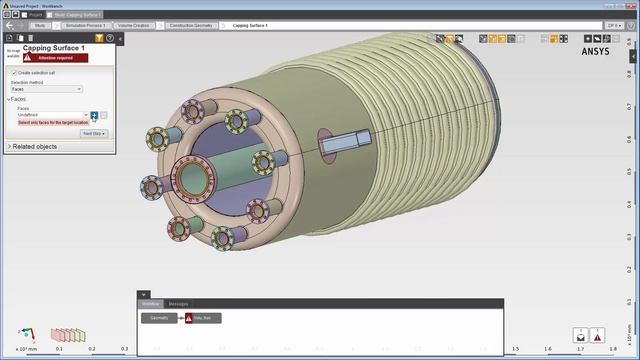Click the Next Step button
640x360 pixels.
pos(94,133)
